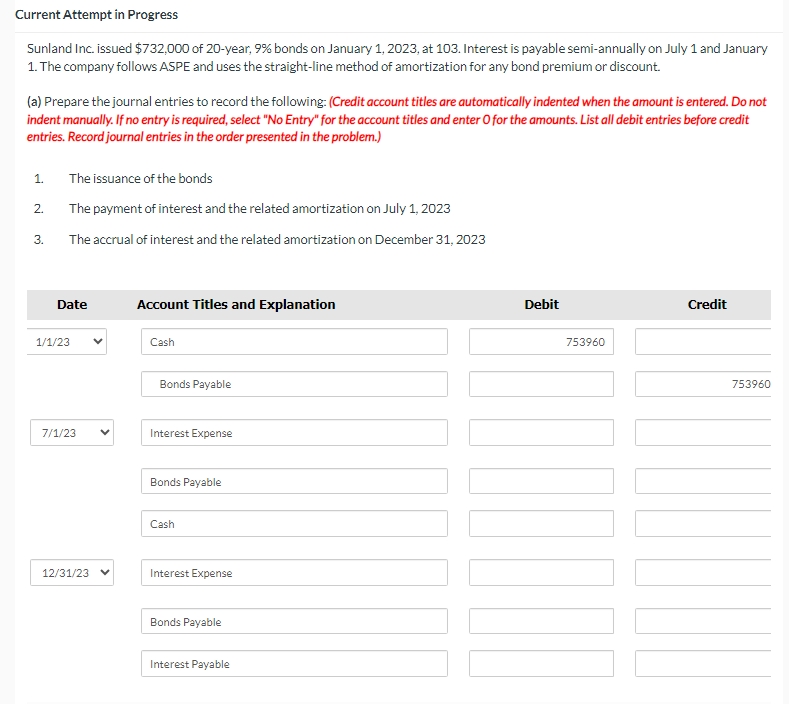Click the December 31, 2023 accrual item
Viewport: 789px width, 704px height.
[277, 240]
